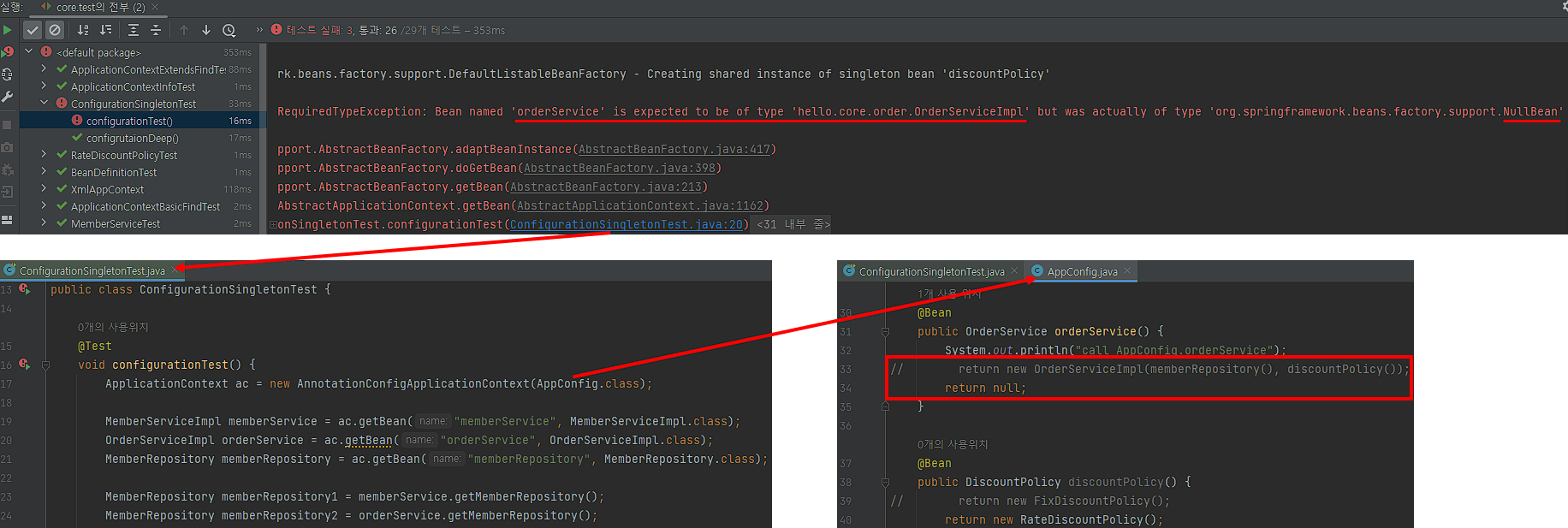Screen dimensions: 1568x528
Task: Run the test class from the line 13 gutter icon
Action: pos(25,289)
